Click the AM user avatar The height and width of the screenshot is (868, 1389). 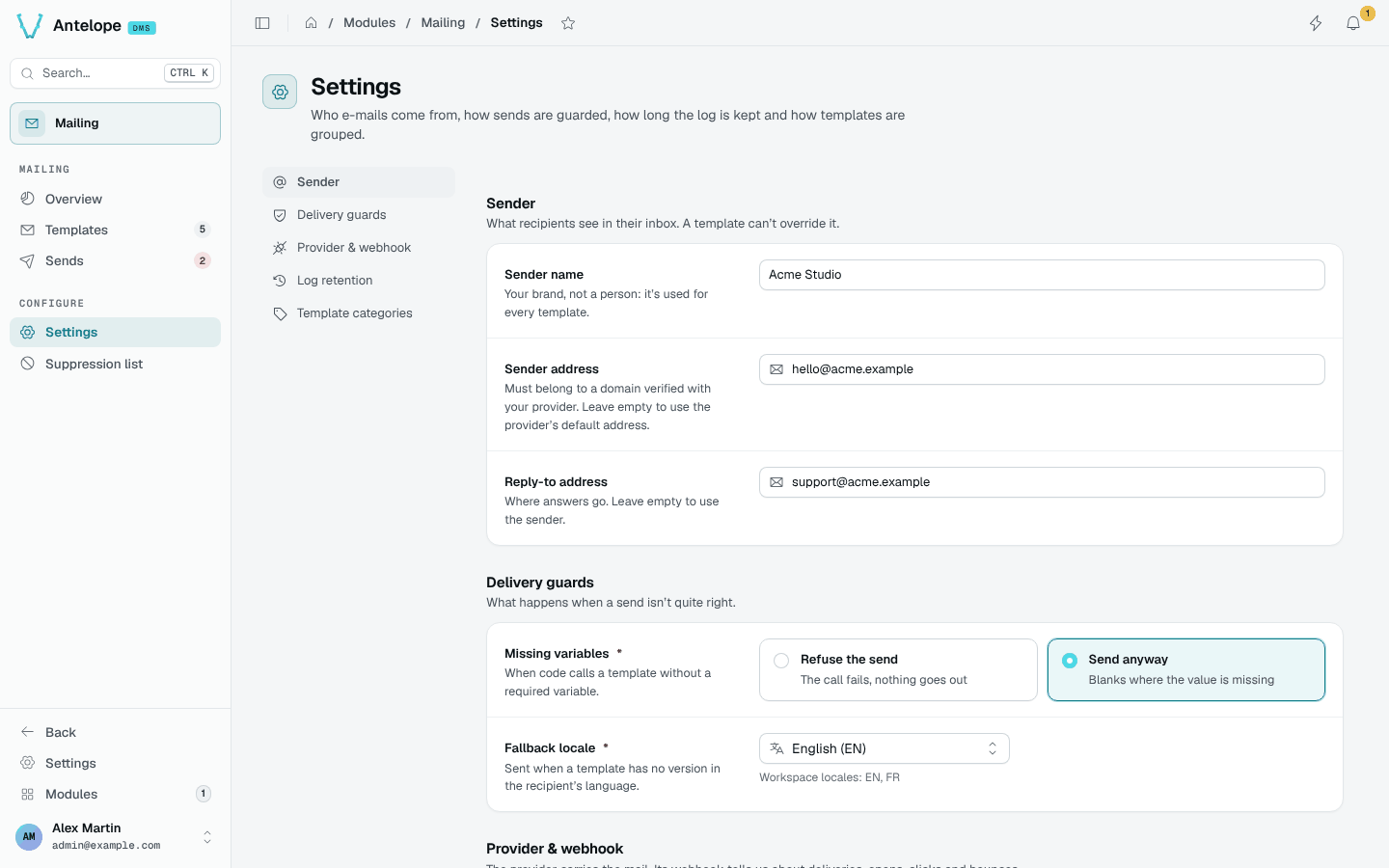pos(29,836)
